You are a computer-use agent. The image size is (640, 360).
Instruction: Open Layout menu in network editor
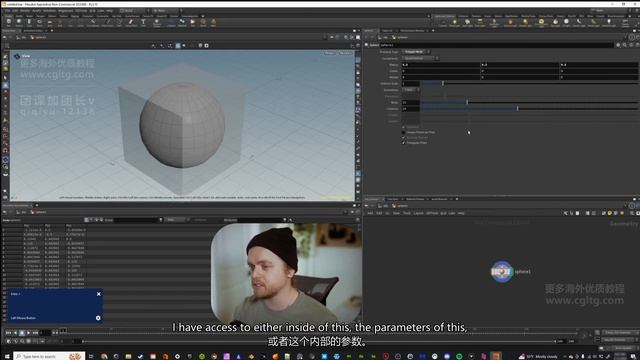click(x=419, y=213)
